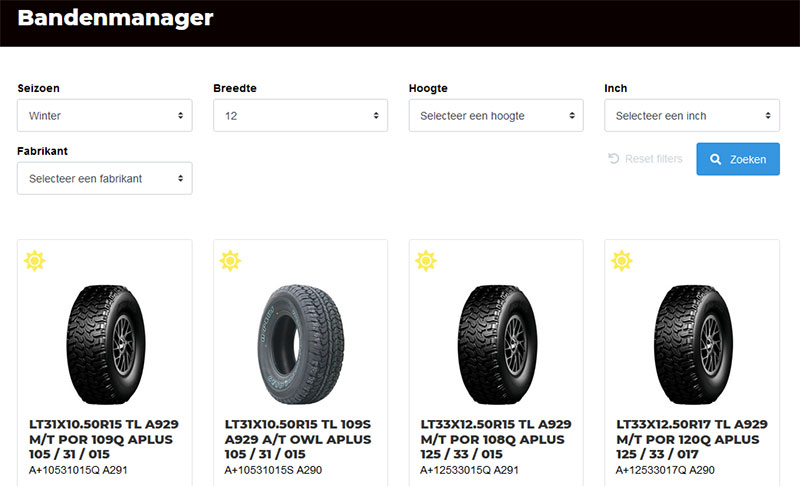Open the Seizoen dropdown set to Winter
Viewport: 800px width, 486px height.
[x=104, y=116]
